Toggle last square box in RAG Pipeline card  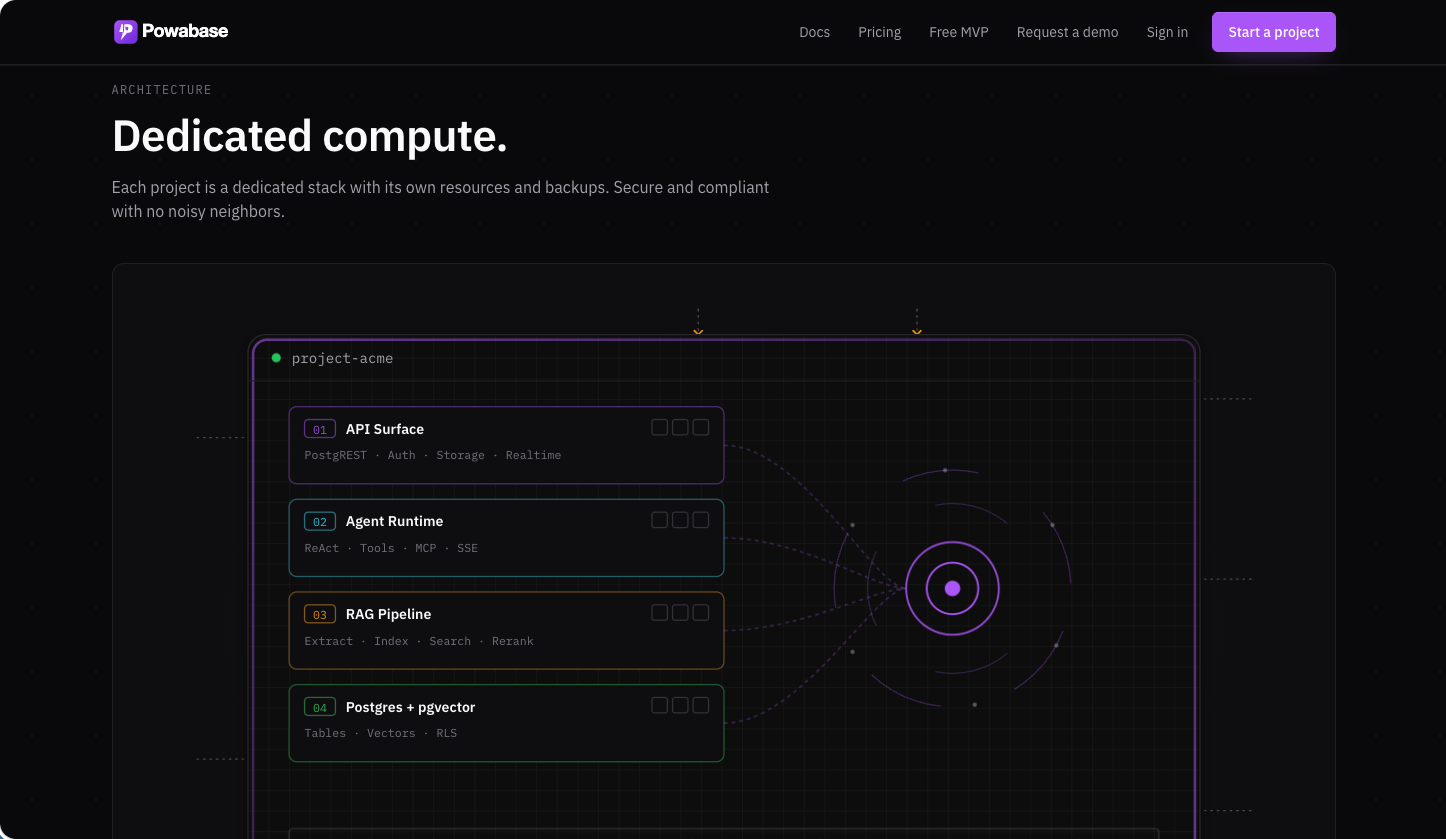click(x=701, y=613)
